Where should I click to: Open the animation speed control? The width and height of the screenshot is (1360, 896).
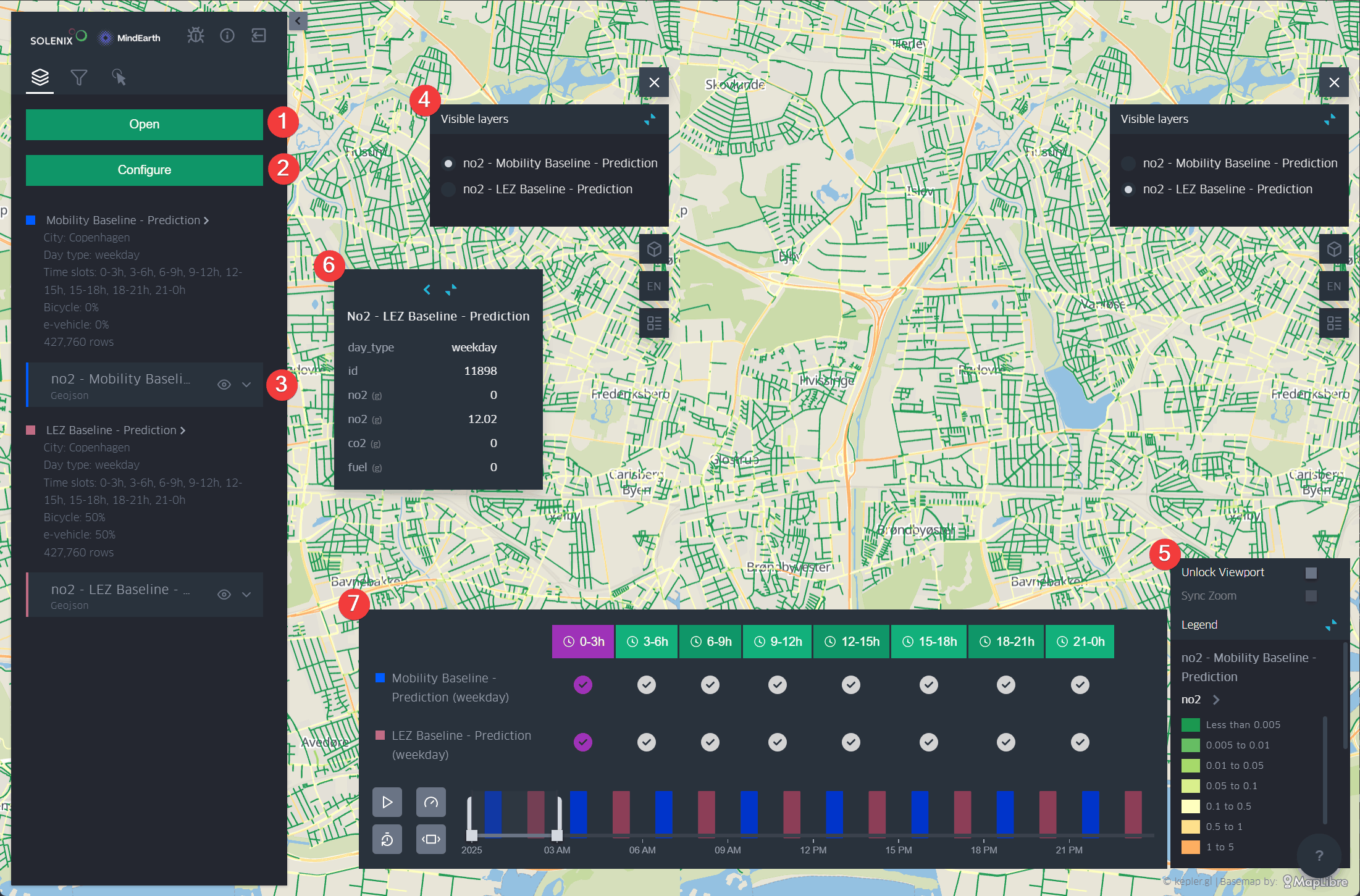[x=430, y=802]
